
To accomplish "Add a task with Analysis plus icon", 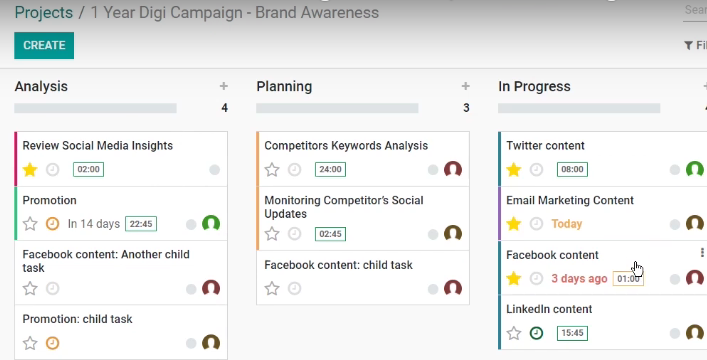I will [224, 86].
